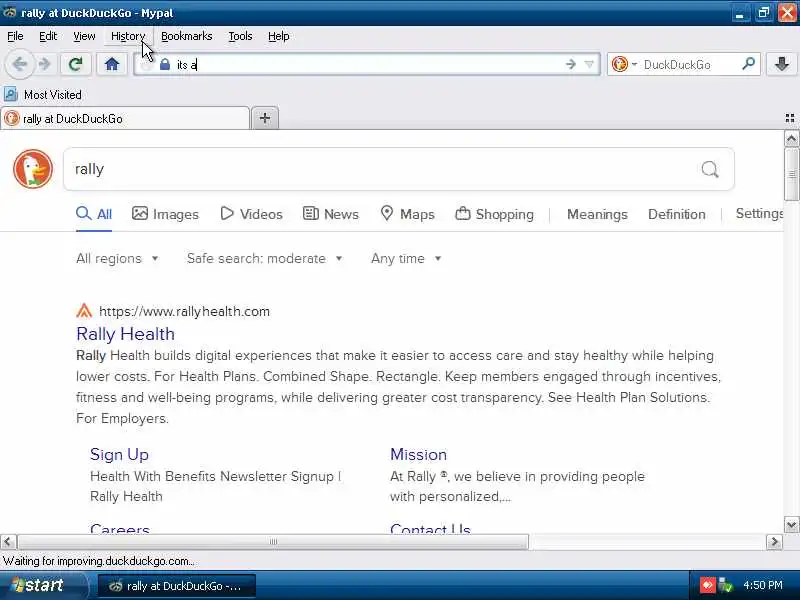
Task: Open the Windows Start button
Action: click(x=44, y=585)
